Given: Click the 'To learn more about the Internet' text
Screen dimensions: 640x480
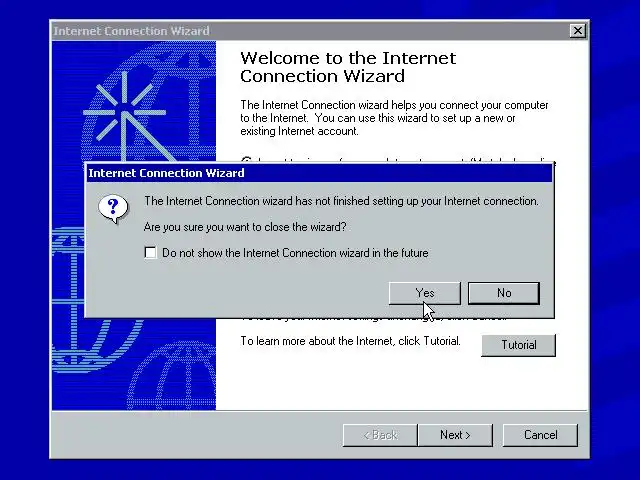Looking at the screenshot, I should 350,341.
